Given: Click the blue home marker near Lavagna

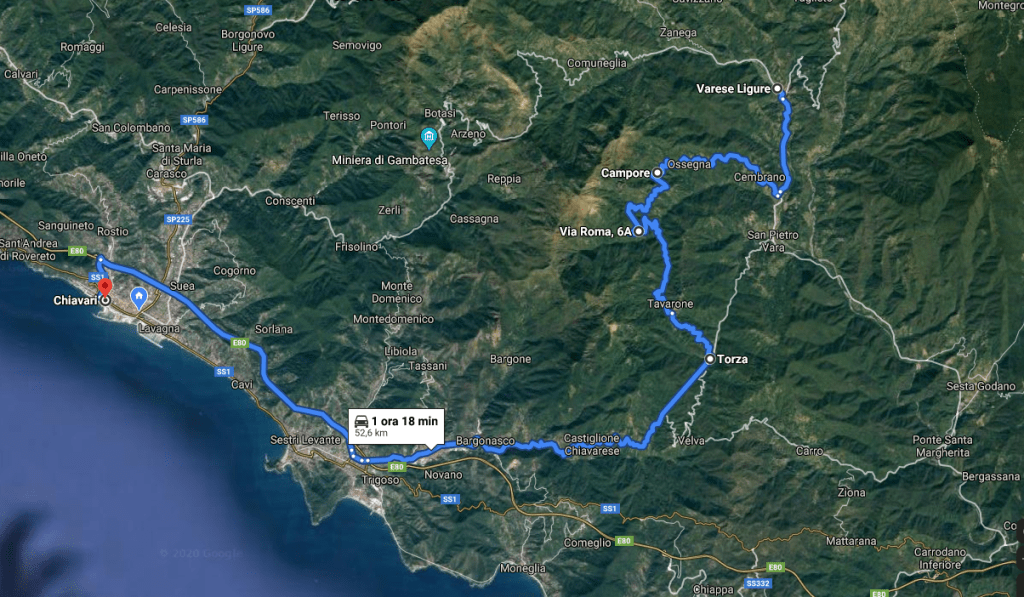Looking at the screenshot, I should 138,298.
